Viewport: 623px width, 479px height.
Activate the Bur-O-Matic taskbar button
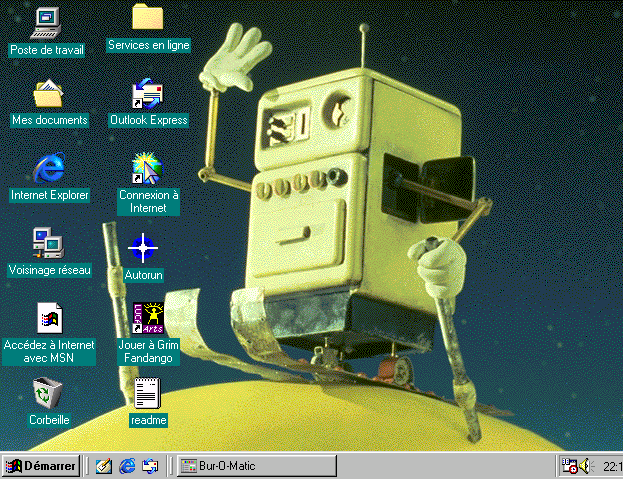[x=256, y=466]
